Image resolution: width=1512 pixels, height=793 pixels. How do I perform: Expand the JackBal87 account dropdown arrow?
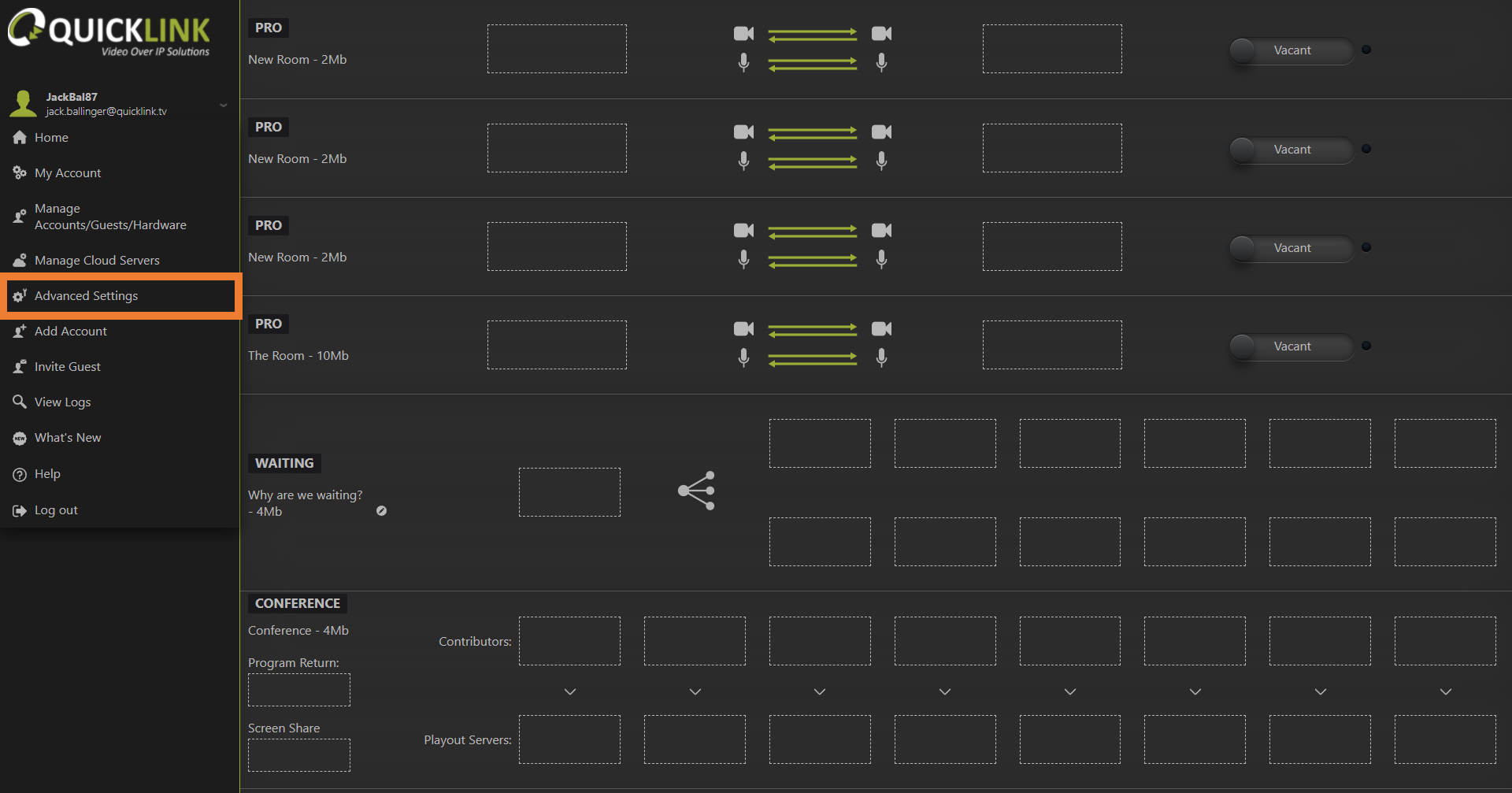224,105
